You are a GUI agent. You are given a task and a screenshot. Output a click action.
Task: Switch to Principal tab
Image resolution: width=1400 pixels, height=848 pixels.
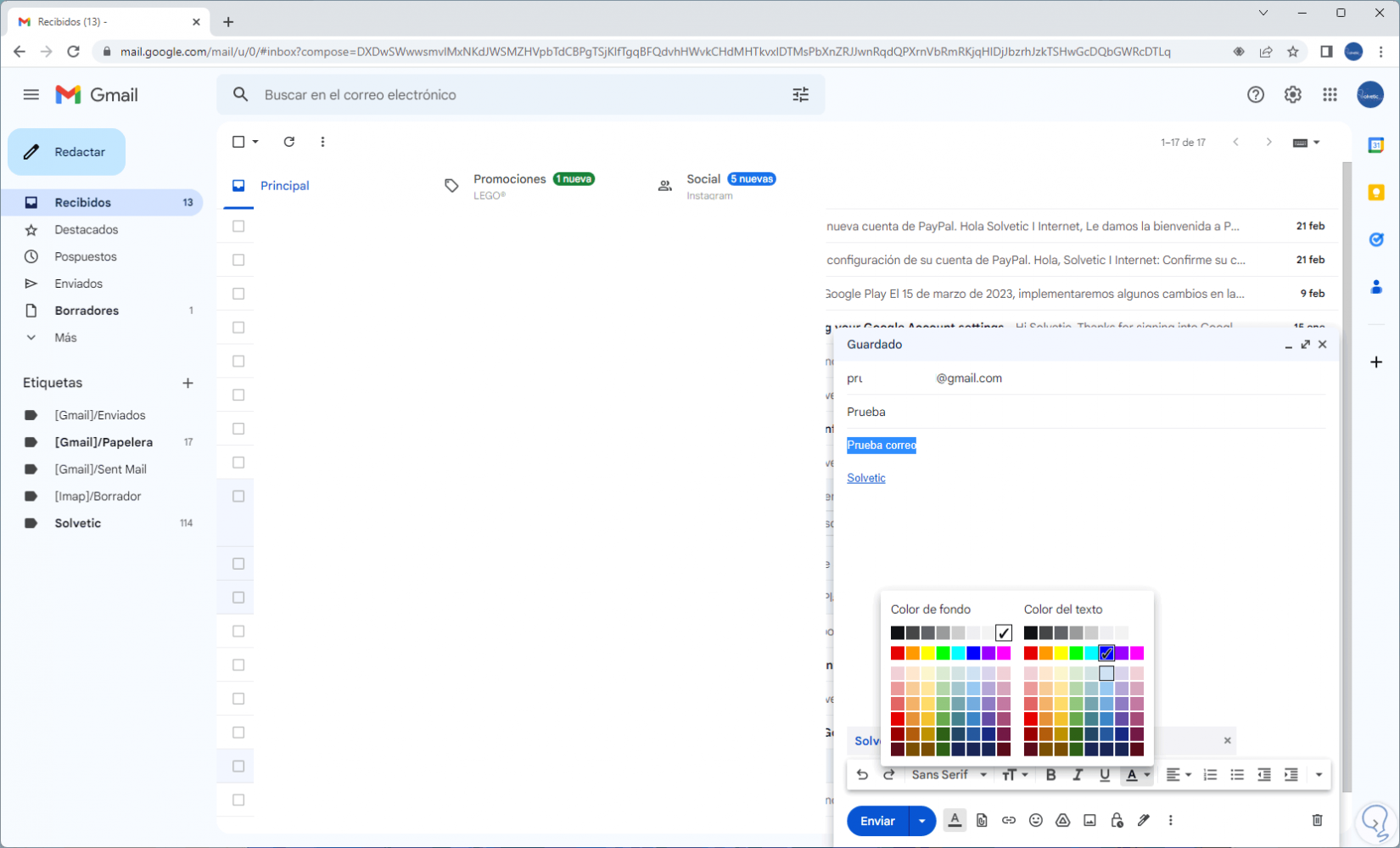coord(284,185)
